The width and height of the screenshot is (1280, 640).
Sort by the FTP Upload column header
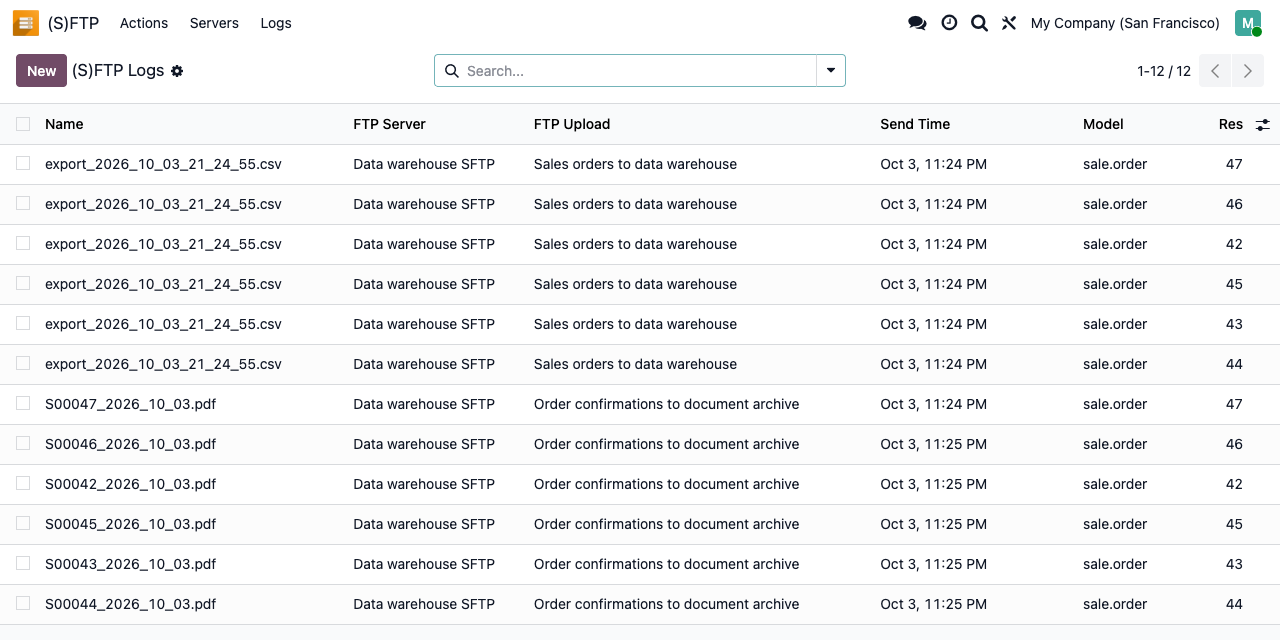(572, 124)
